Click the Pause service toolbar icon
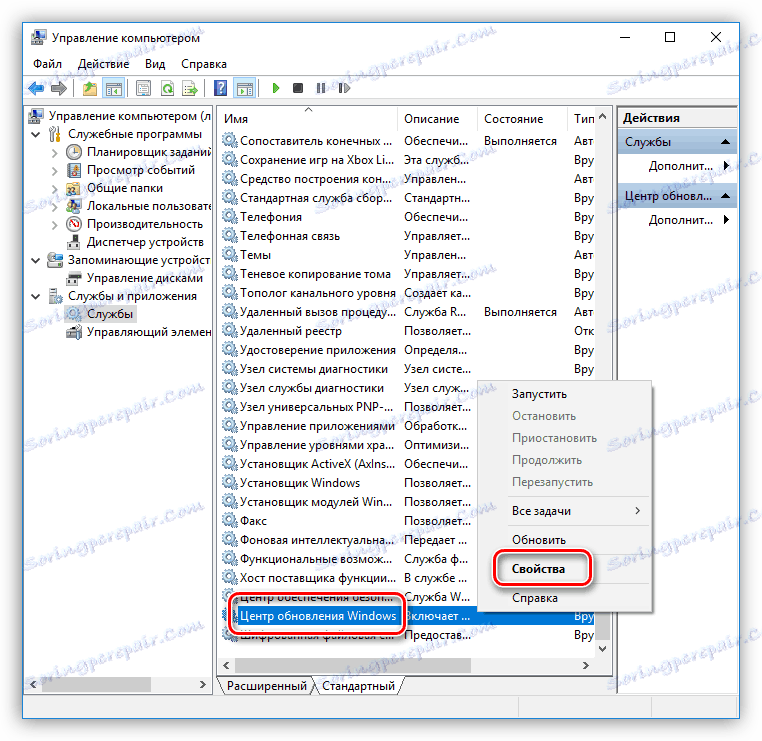Viewport: 762px width, 741px height. [321, 88]
